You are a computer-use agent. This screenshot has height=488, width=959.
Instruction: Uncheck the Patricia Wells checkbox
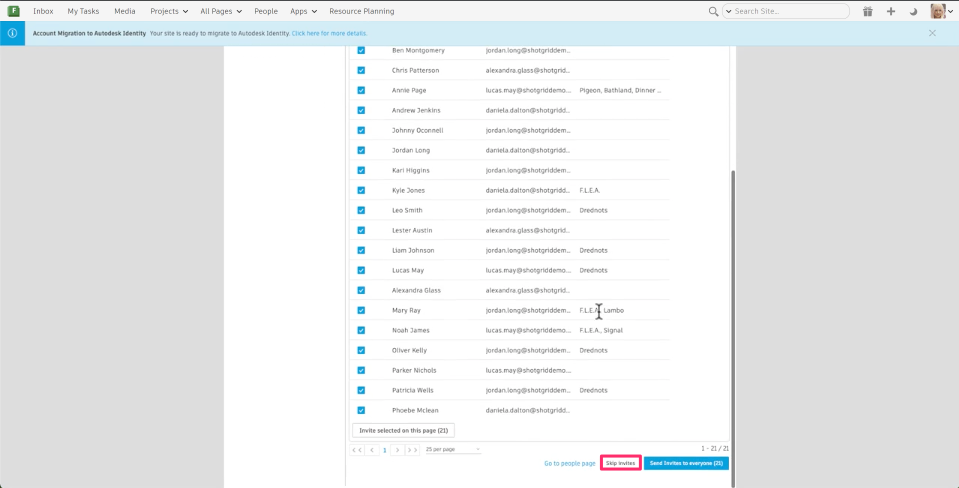click(361, 390)
